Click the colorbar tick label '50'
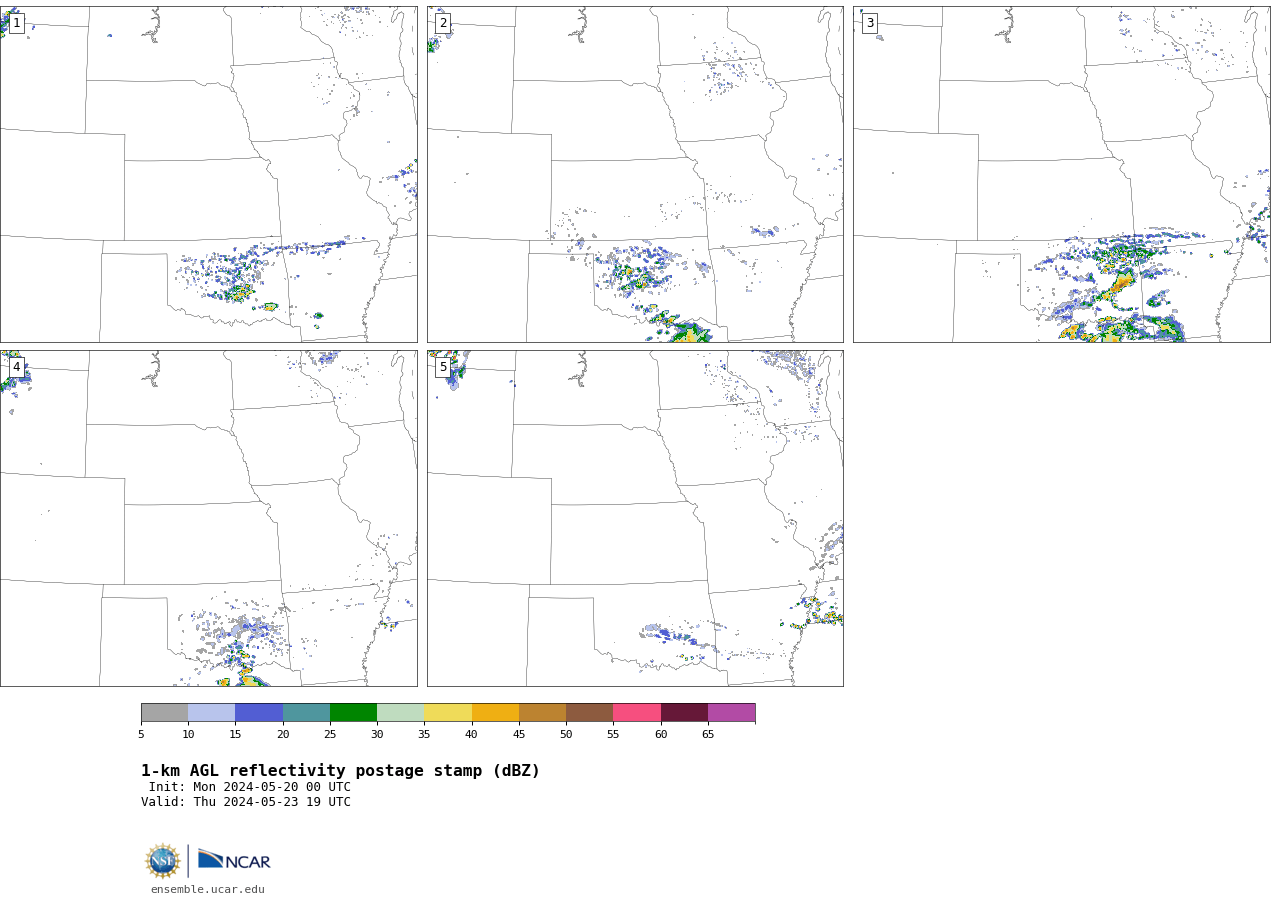Image resolution: width=1280 pixels, height=901 pixels. point(566,735)
